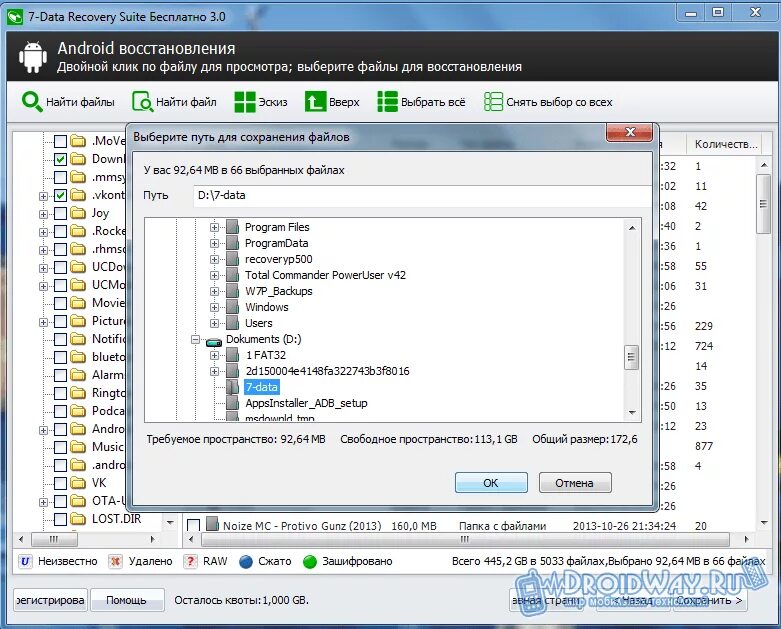Click the Program Files folder icon
The image size is (781, 629).
(x=232, y=227)
